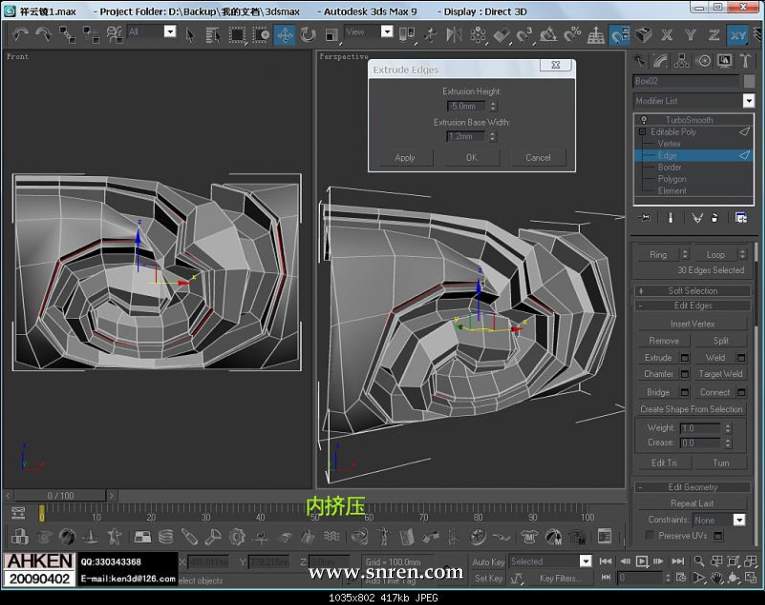
Task: Expand the Soft Selection rollout
Action: point(693,290)
